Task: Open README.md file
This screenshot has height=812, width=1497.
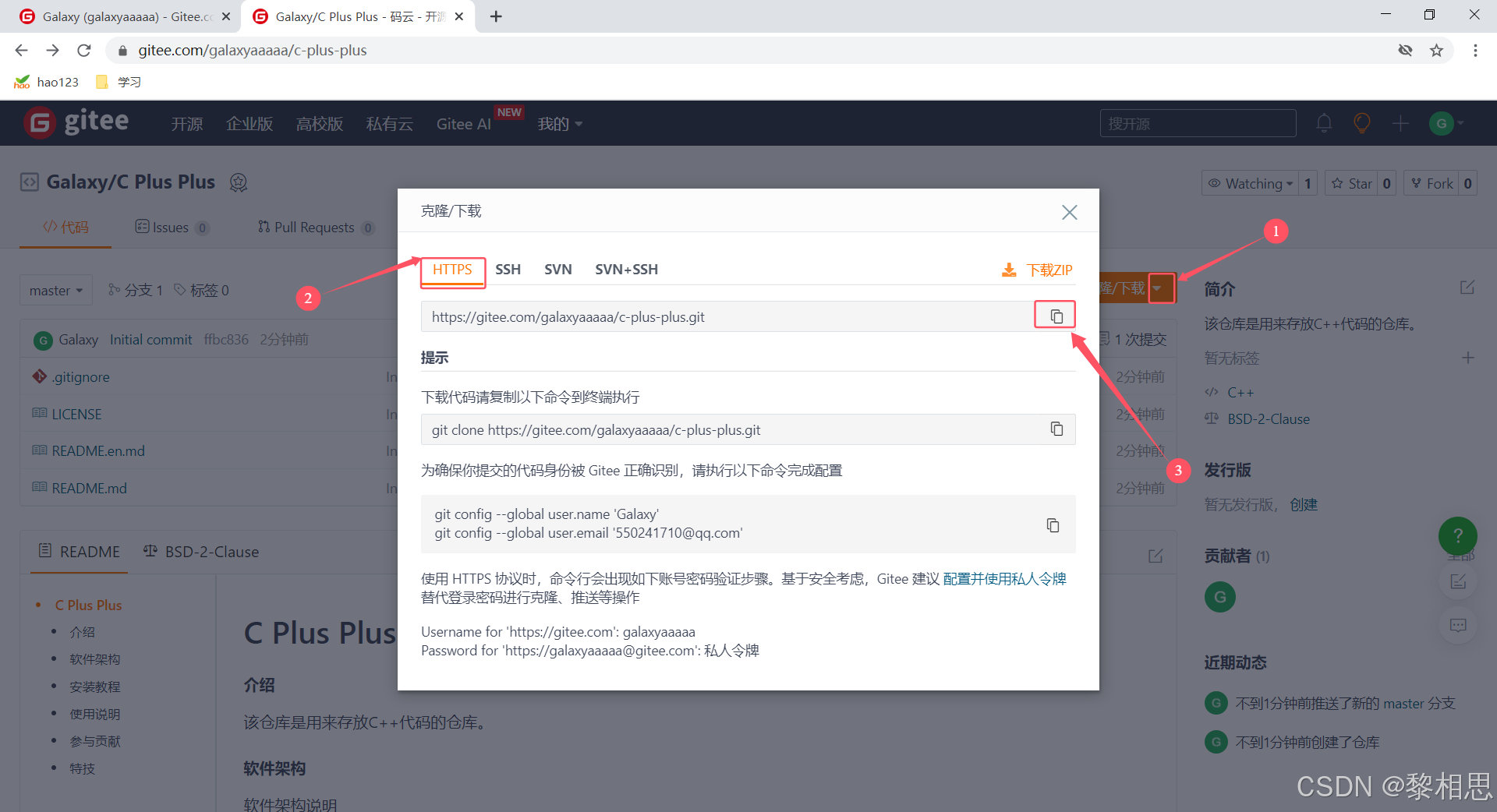Action: [x=89, y=489]
